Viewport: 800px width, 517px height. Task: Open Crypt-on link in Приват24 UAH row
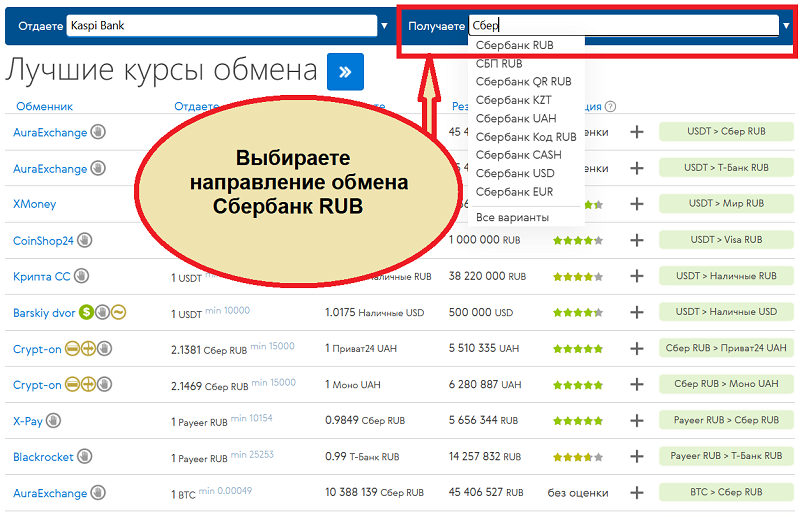37,349
